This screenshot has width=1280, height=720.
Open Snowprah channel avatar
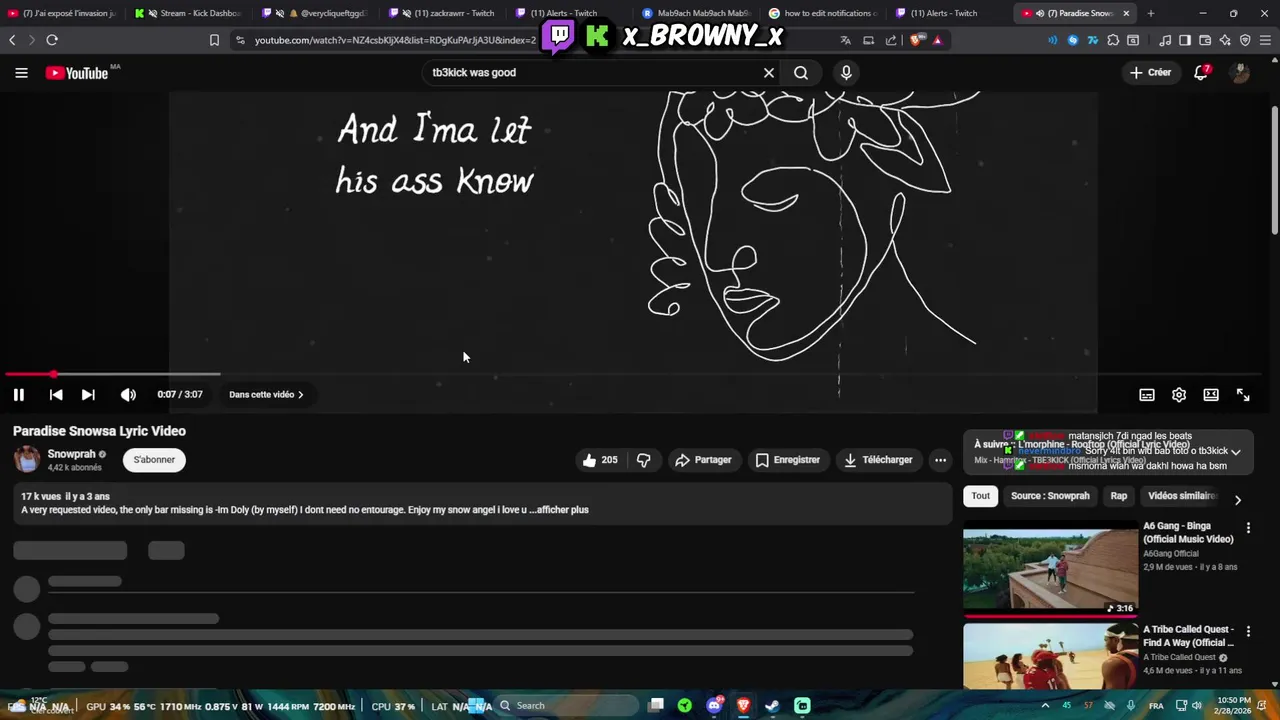click(x=27, y=460)
